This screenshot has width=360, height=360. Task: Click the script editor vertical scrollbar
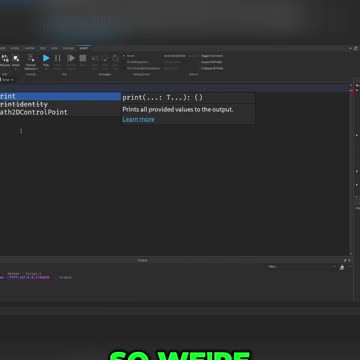[x=351, y=170]
